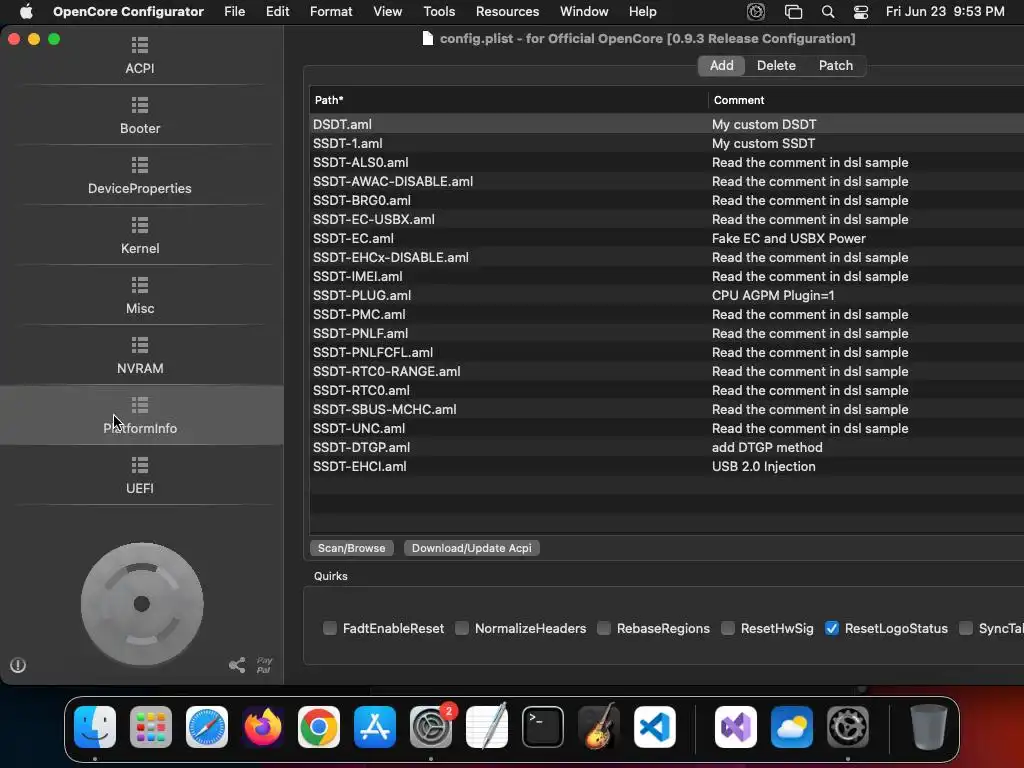Select the SSDT-AWAC-DISABLE.aml row
This screenshot has width=1024, height=768.
667,181
